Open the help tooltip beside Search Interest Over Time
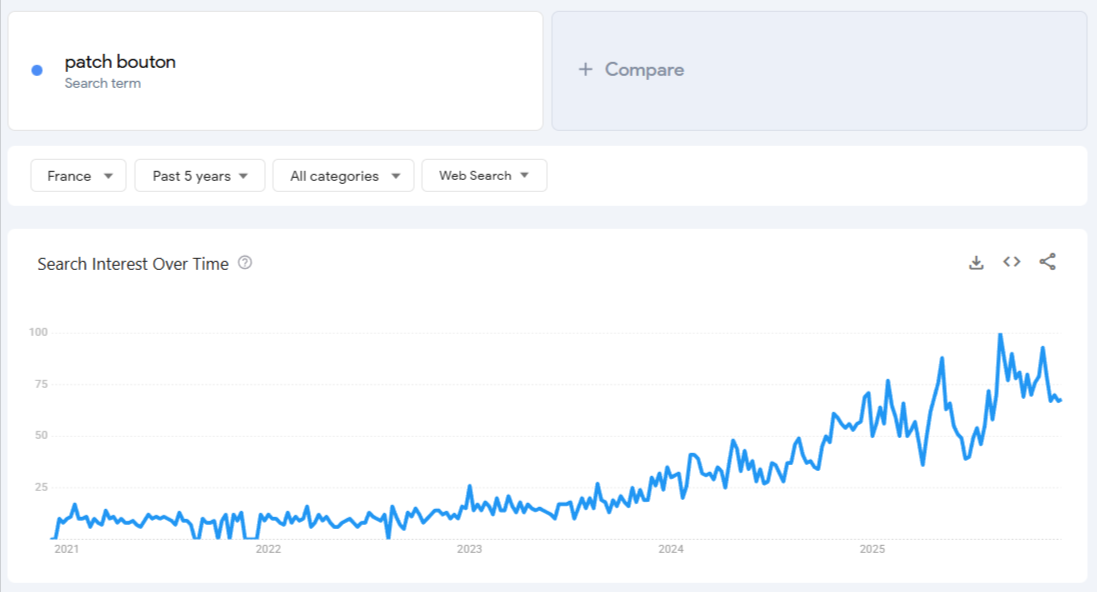 coord(246,262)
